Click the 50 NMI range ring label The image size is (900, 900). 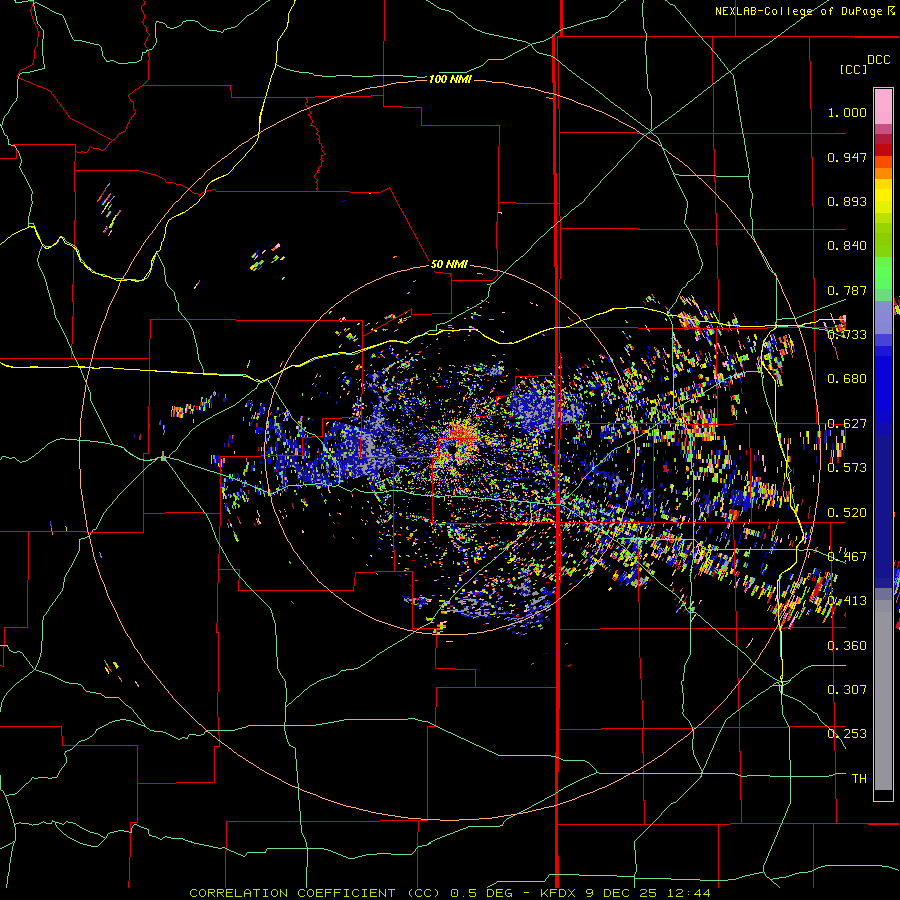point(449,264)
